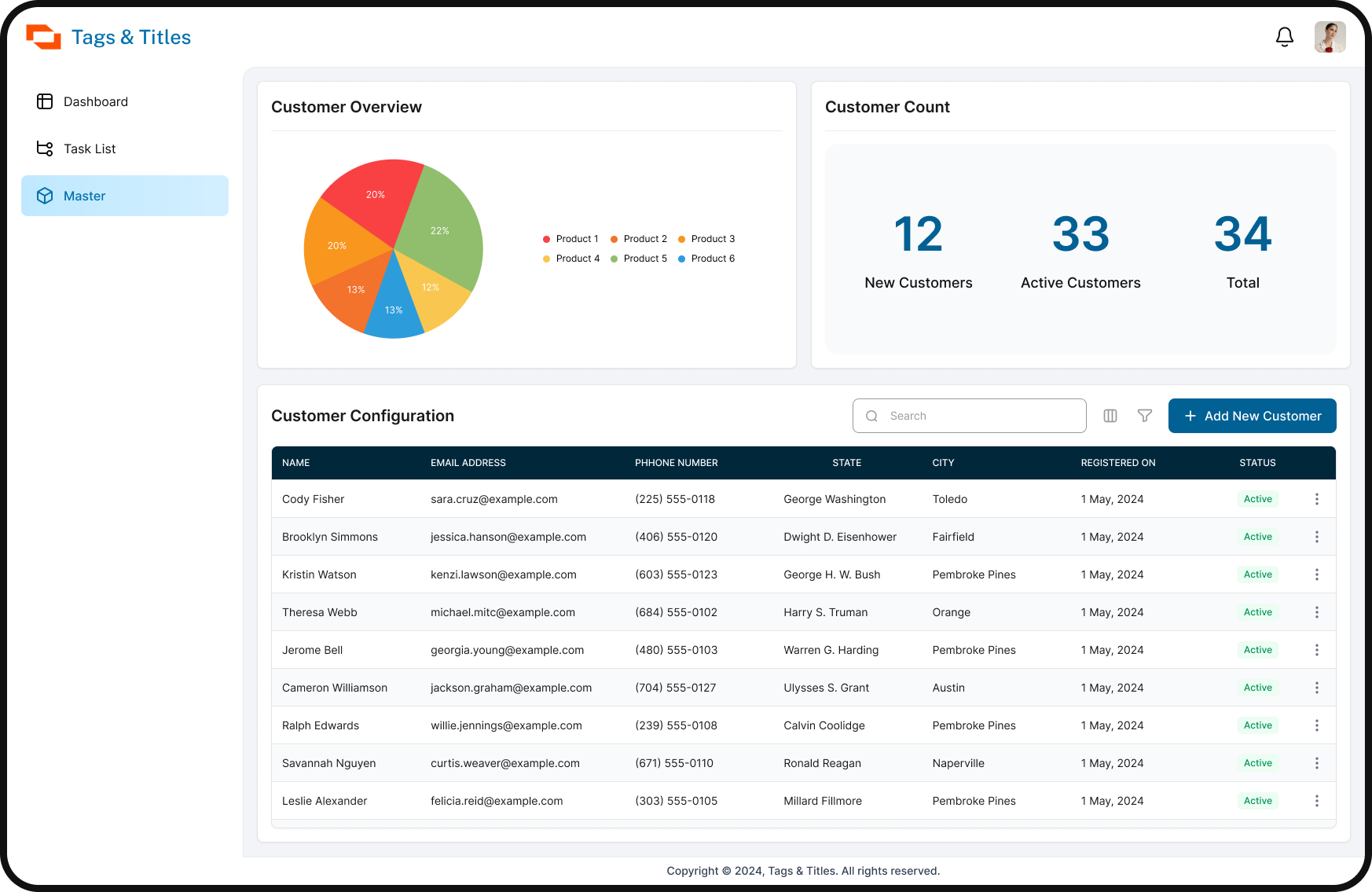Click Add New Customer button
The width and height of the screenshot is (1372, 892).
point(1252,416)
